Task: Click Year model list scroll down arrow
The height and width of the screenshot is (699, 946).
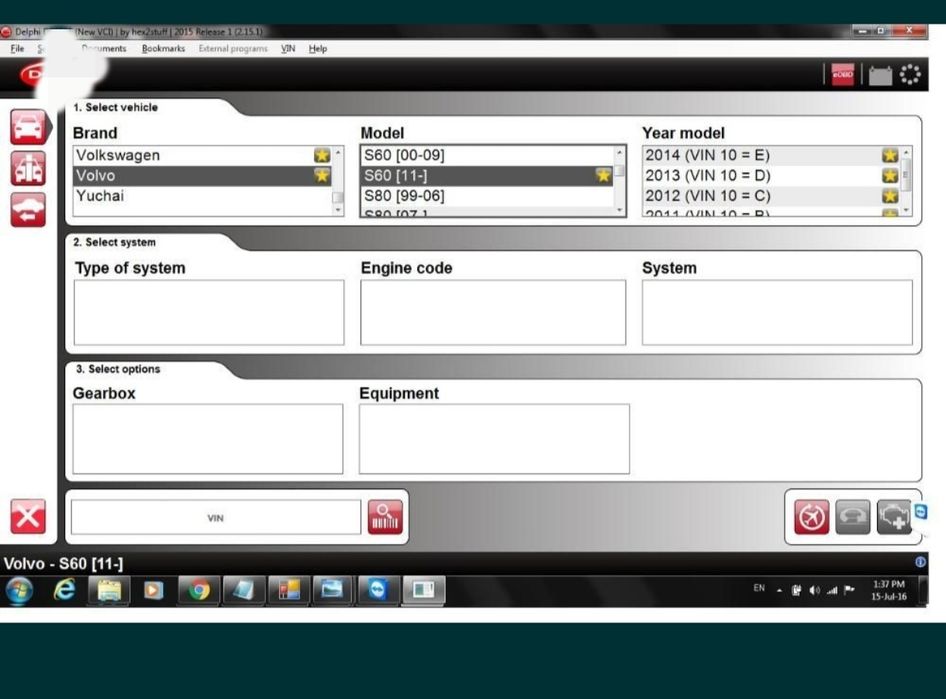Action: coord(906,210)
